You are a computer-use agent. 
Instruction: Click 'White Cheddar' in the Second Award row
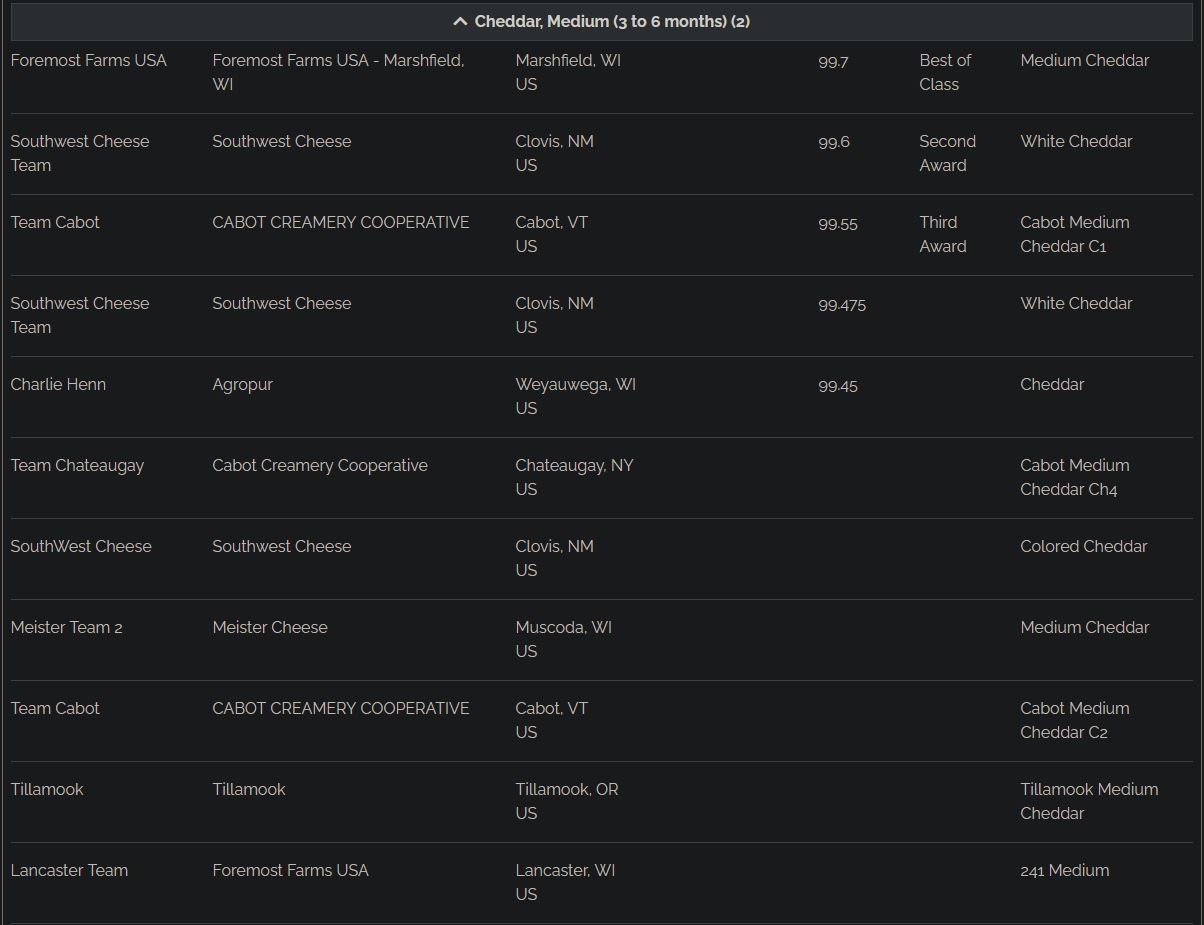click(x=1076, y=142)
